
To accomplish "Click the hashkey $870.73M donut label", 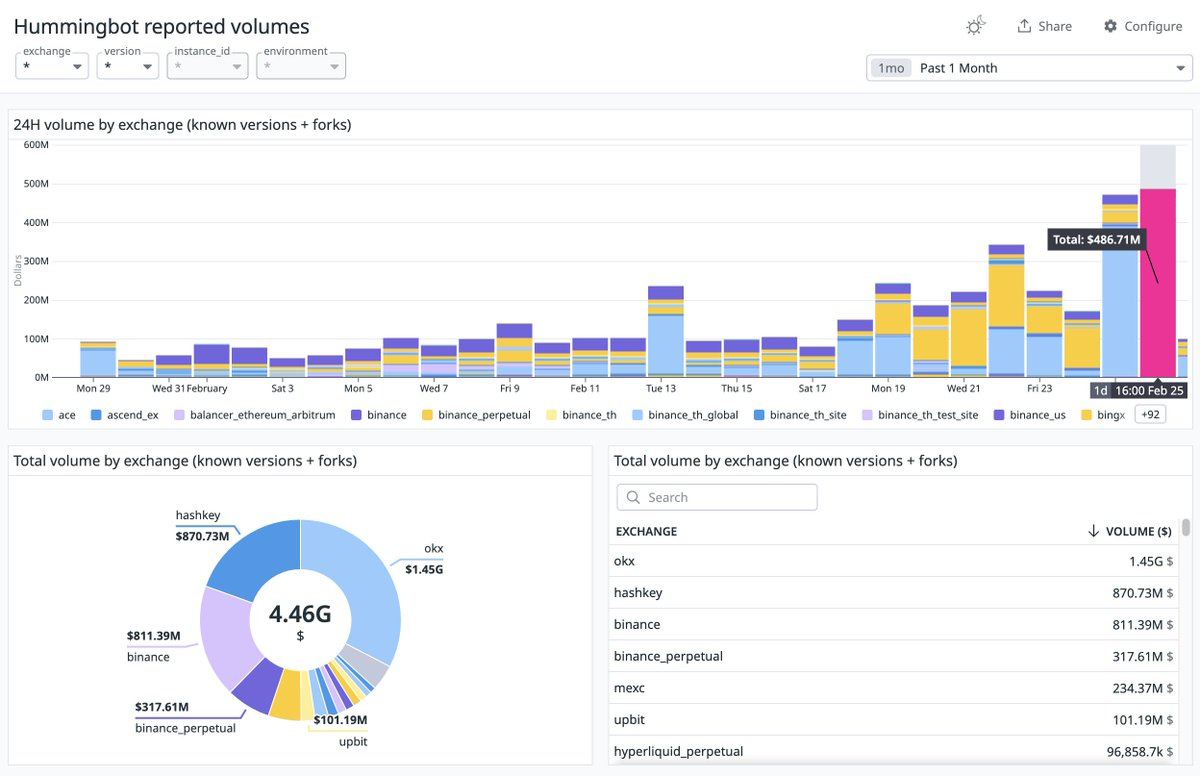I will coord(203,525).
